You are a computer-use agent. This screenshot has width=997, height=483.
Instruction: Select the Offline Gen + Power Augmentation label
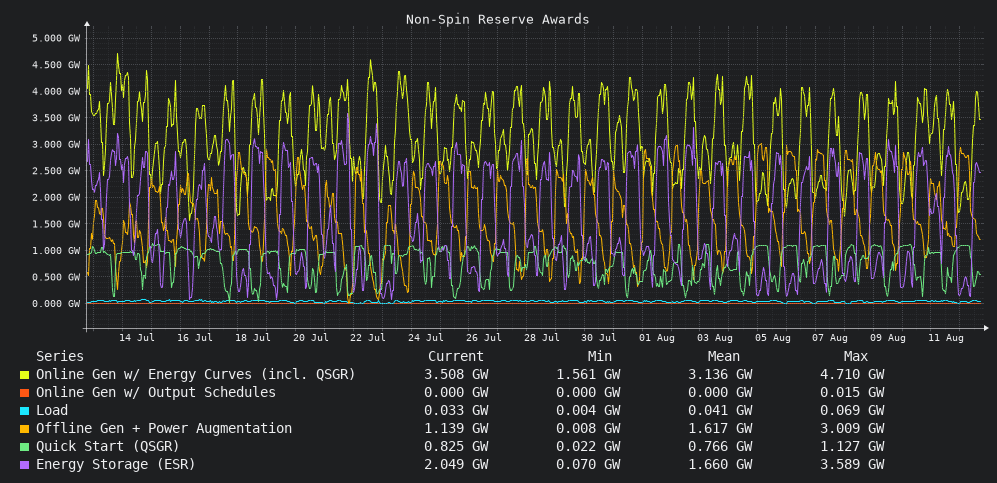pyautogui.click(x=163, y=429)
